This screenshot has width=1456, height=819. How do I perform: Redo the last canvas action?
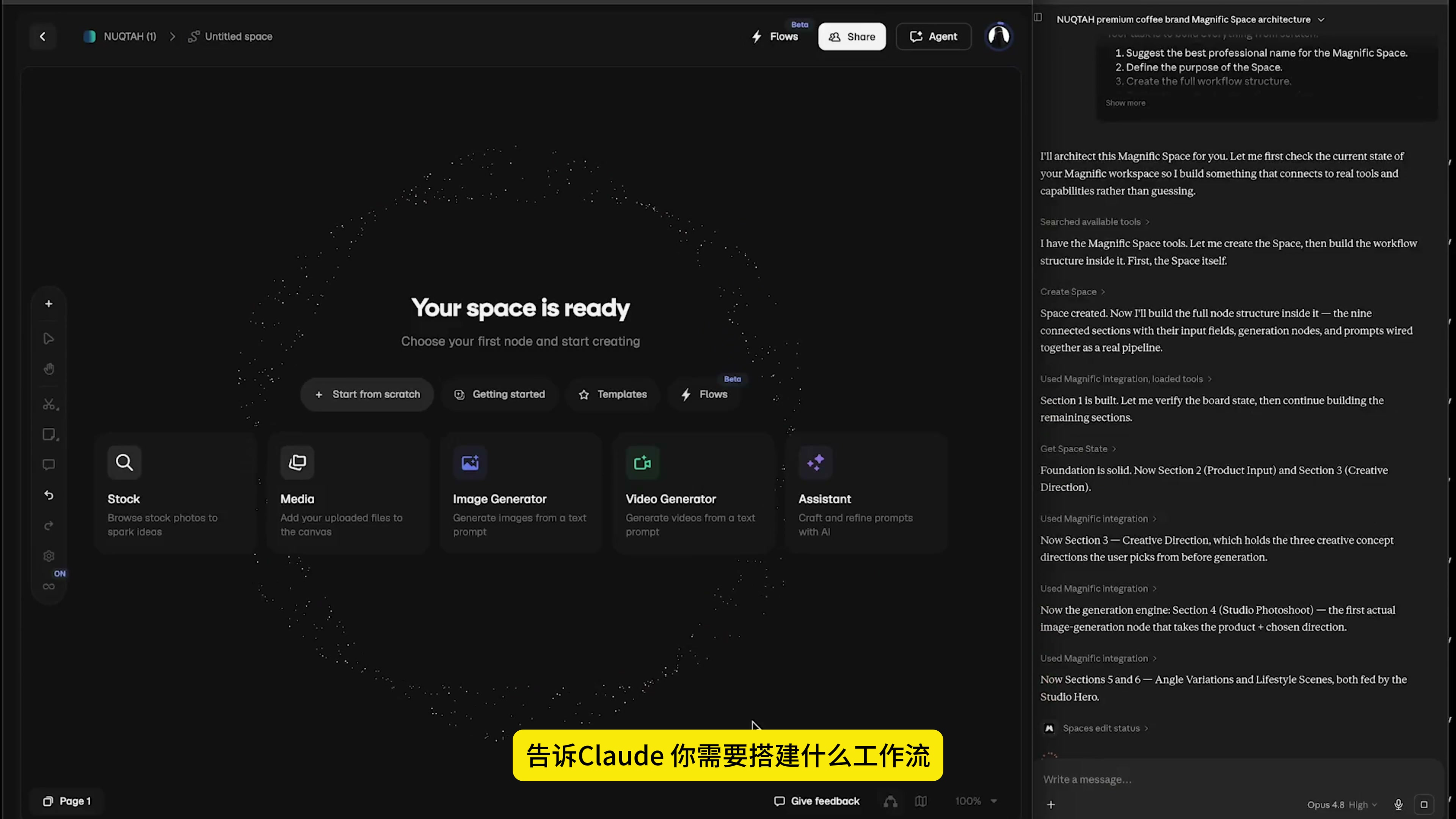click(49, 526)
